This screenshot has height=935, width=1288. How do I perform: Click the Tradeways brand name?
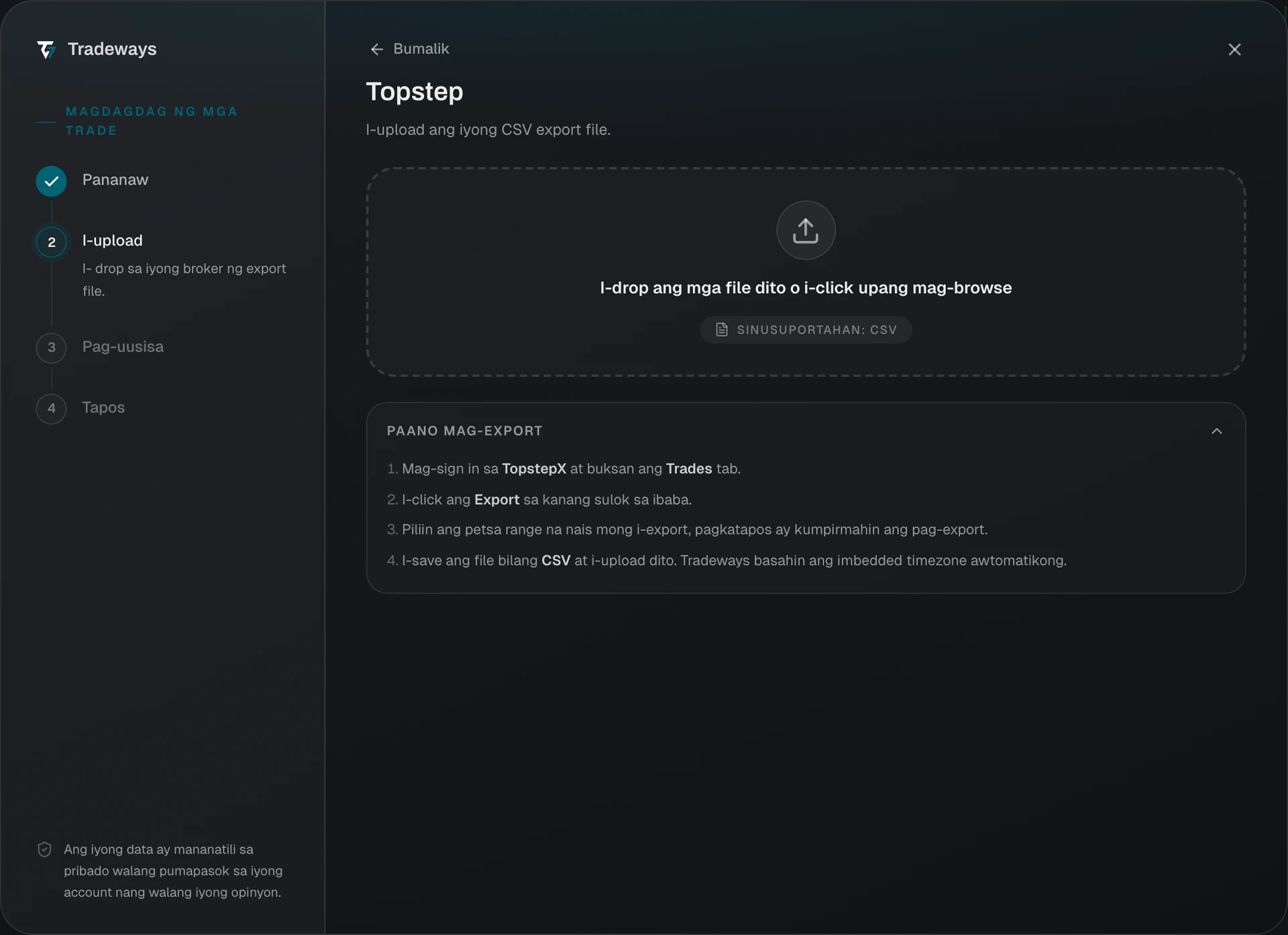(112, 49)
